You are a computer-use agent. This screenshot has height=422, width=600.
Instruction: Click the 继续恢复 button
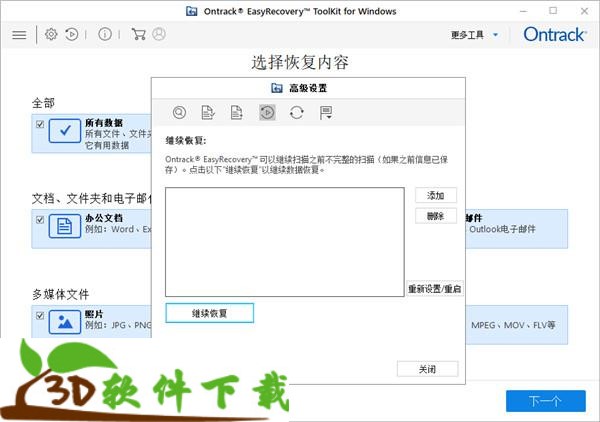(209, 313)
